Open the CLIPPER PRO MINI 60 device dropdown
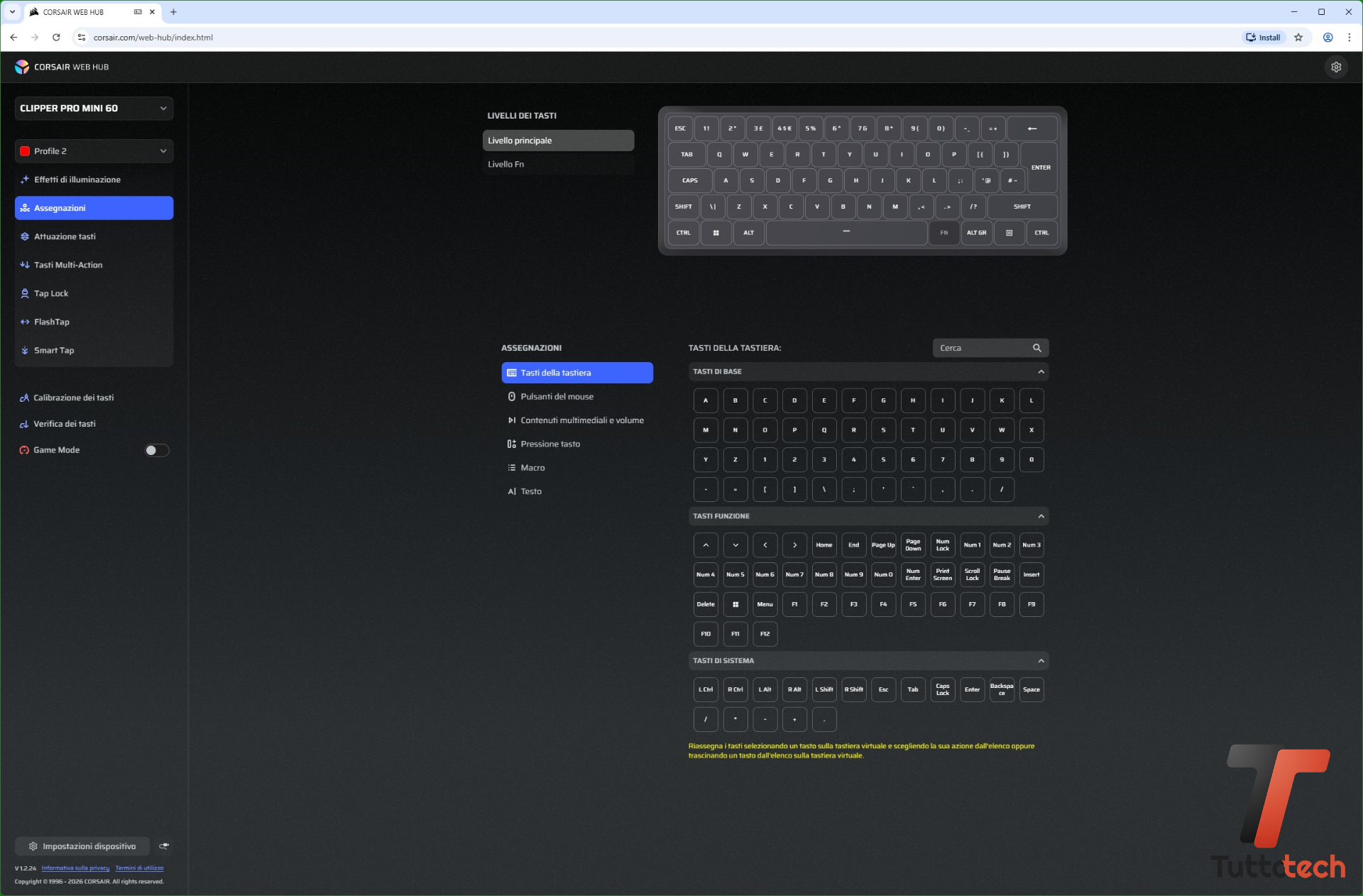1363x896 pixels. pyautogui.click(x=94, y=109)
